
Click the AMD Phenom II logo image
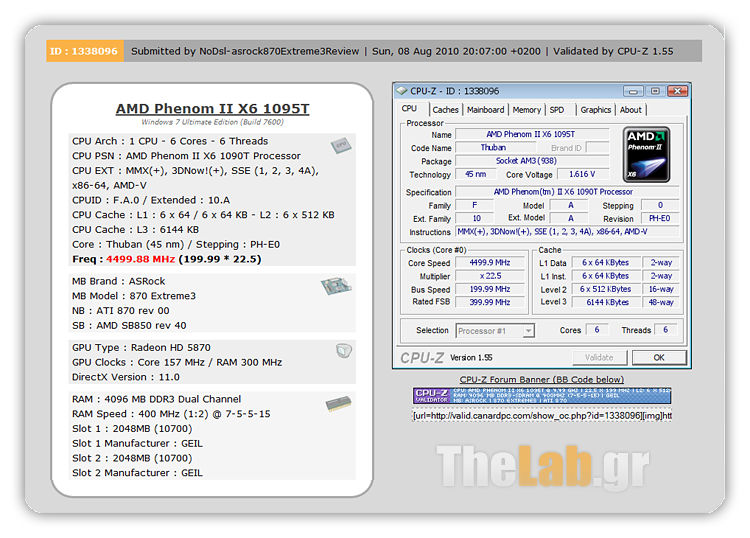[x=647, y=154]
